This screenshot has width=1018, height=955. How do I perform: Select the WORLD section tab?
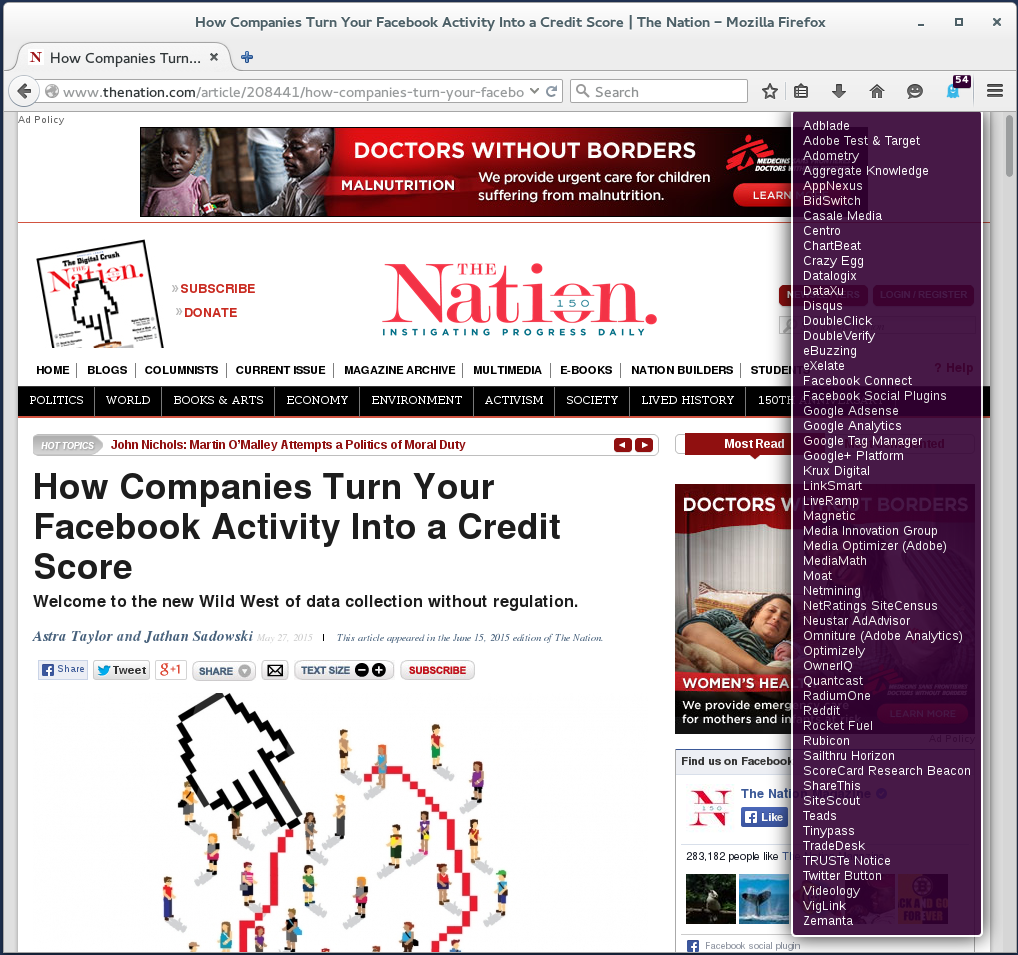(x=128, y=400)
